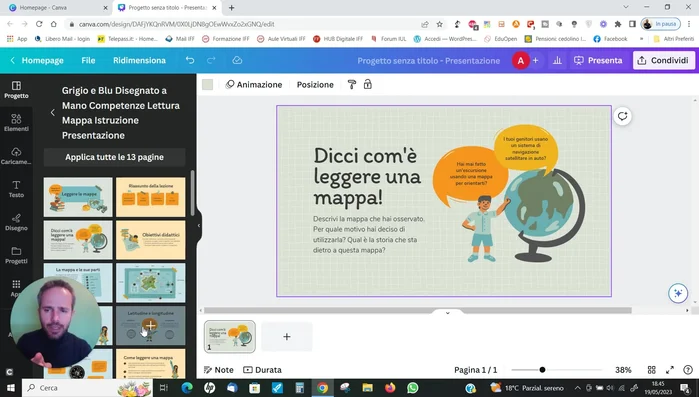Open the Note panel
Image resolution: width=699 pixels, height=397 pixels.
pos(218,370)
